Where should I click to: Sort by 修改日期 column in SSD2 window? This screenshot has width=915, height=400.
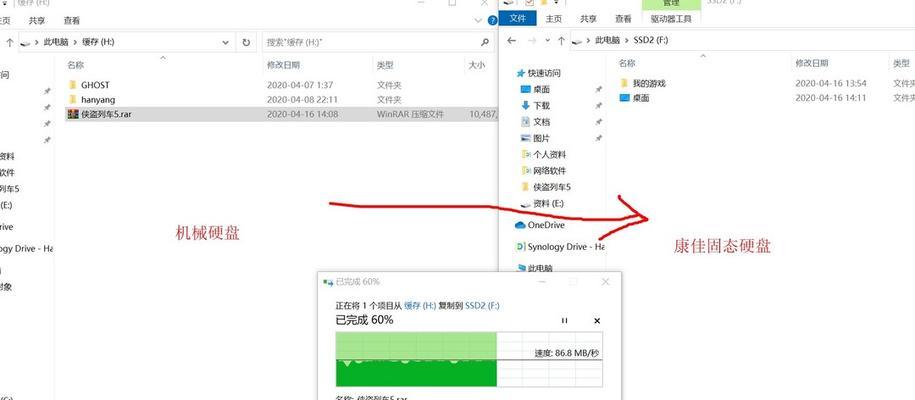click(812, 63)
